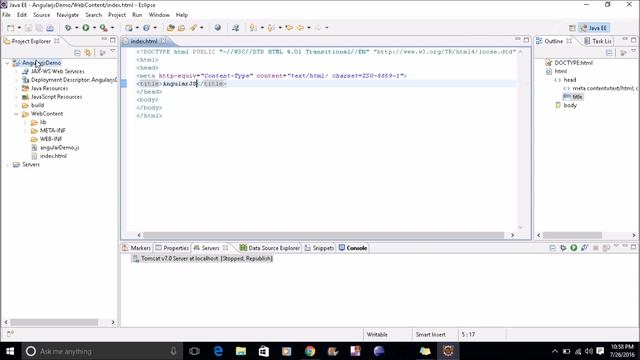Viewport: 640px width, 360px height.
Task: Click the Back navigation arrow in toolbar
Action: point(300,28)
